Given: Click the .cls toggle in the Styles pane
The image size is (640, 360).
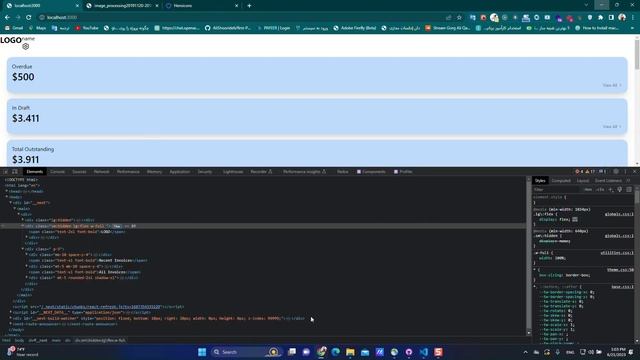Looking at the screenshot, I should pyautogui.click(x=600, y=189).
